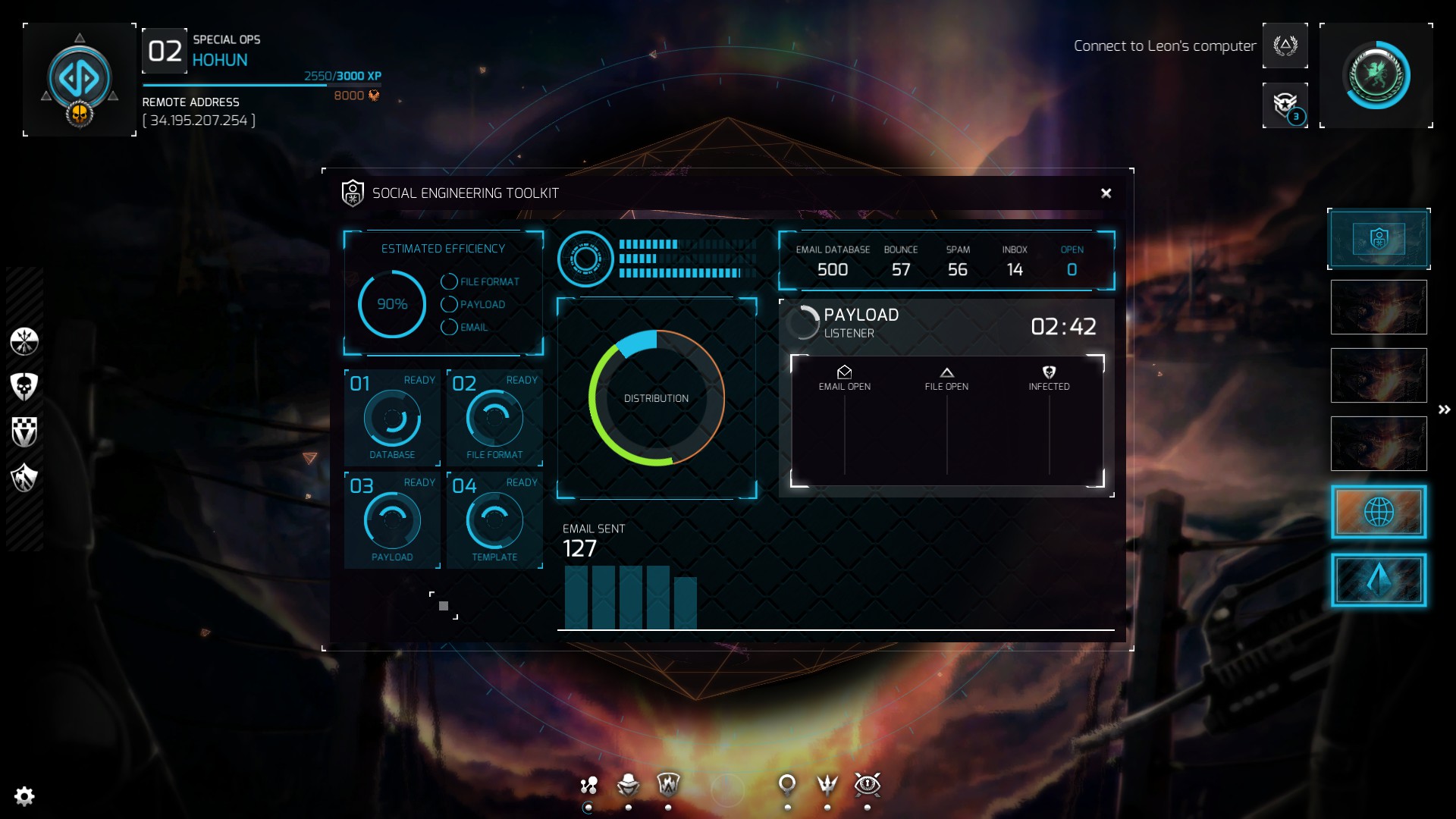Toggle the Email efficiency radio

pyautogui.click(x=449, y=327)
